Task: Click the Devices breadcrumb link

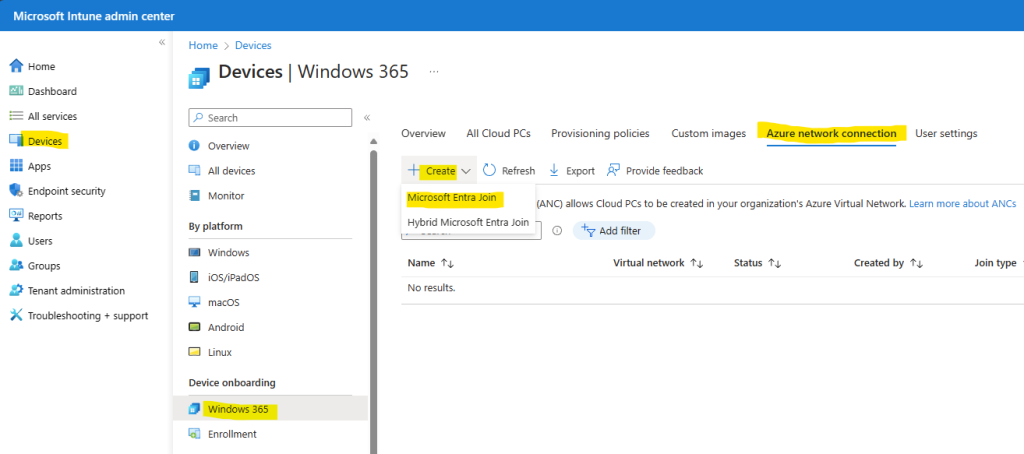Action: coord(253,45)
